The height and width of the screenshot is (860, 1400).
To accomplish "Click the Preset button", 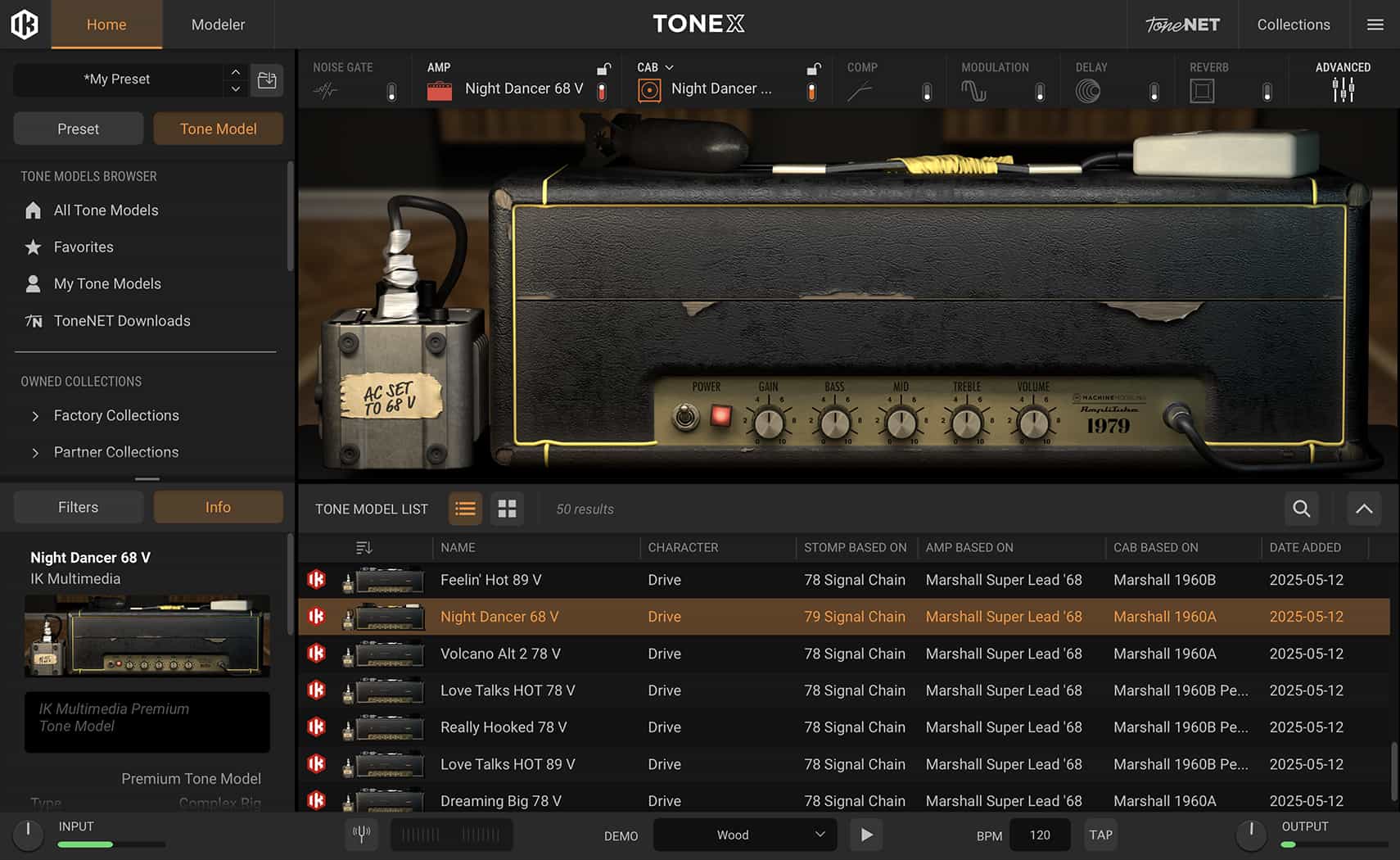I will [x=78, y=129].
